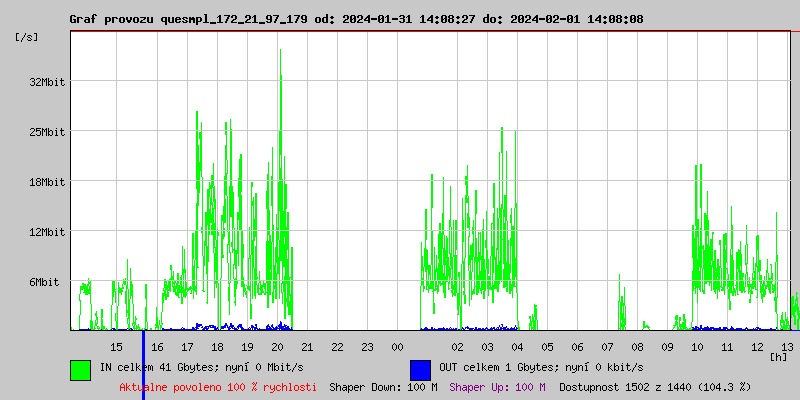Click the purple Shaper Up: 100 M label

pyautogui.click(x=497, y=387)
